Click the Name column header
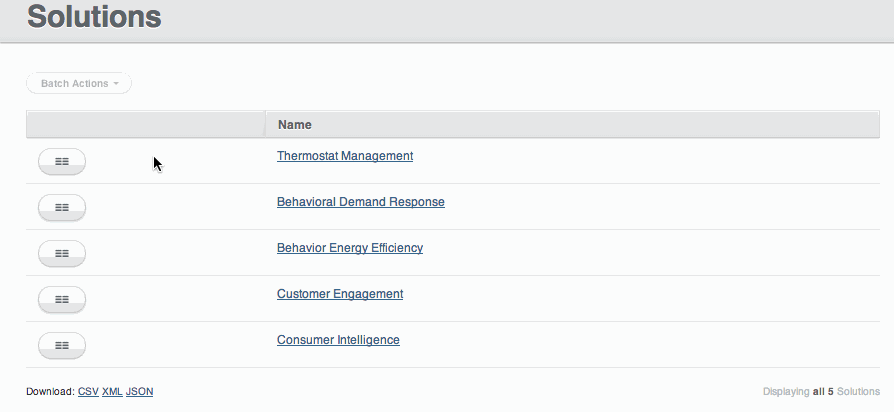 tap(295, 125)
